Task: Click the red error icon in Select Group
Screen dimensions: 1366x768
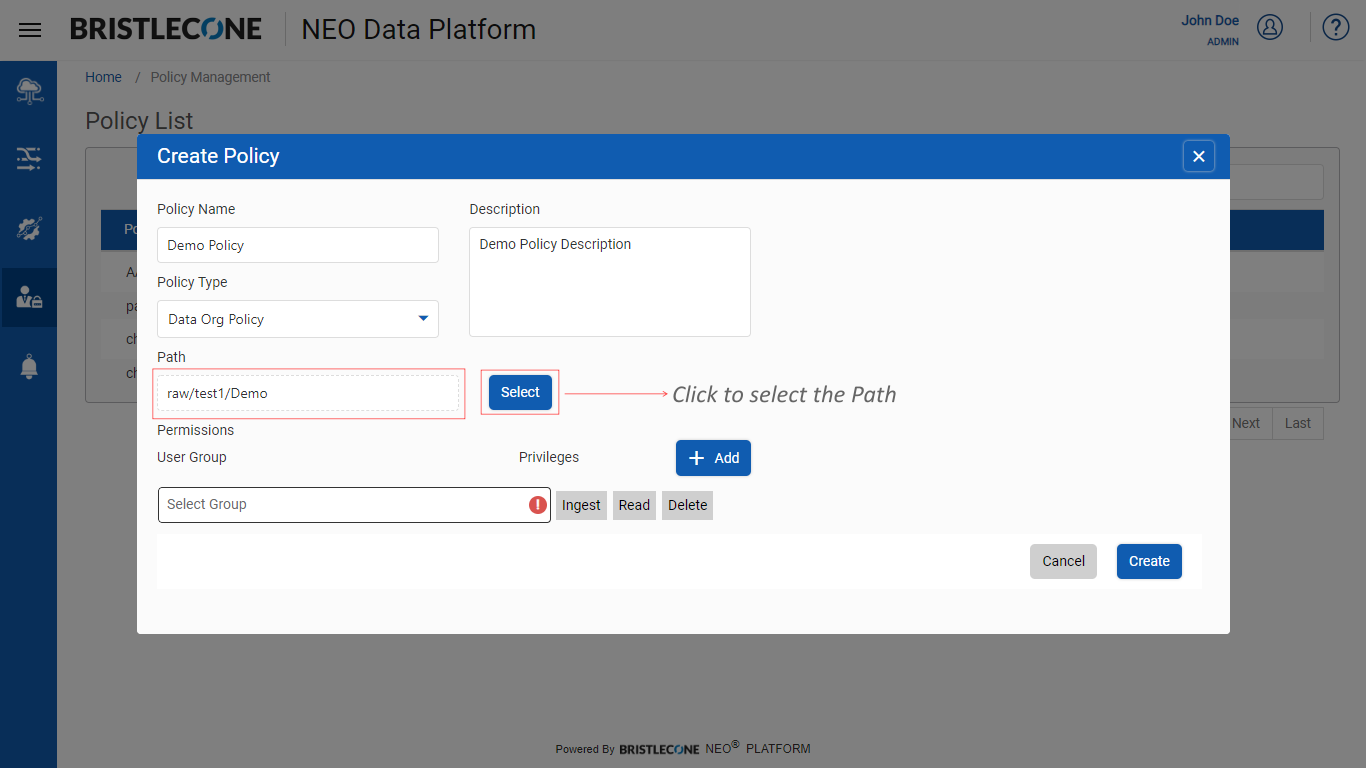Action: pos(538,505)
